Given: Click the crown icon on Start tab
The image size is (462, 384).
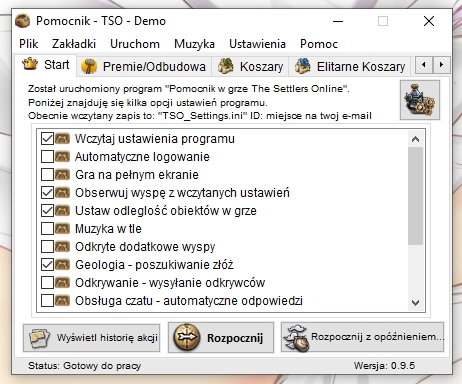Looking at the screenshot, I should pyautogui.click(x=30, y=64).
